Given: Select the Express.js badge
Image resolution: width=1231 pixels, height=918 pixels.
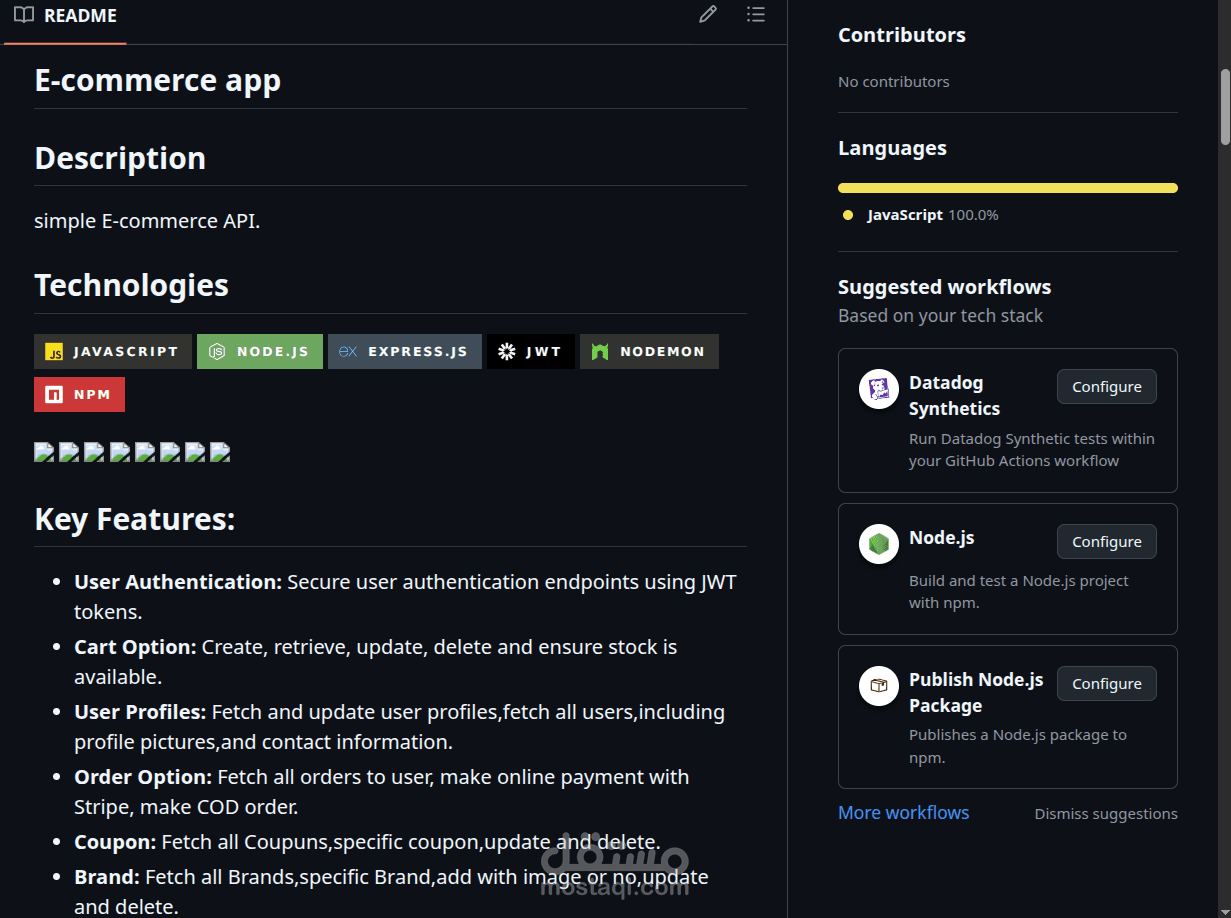Looking at the screenshot, I should coord(404,351).
